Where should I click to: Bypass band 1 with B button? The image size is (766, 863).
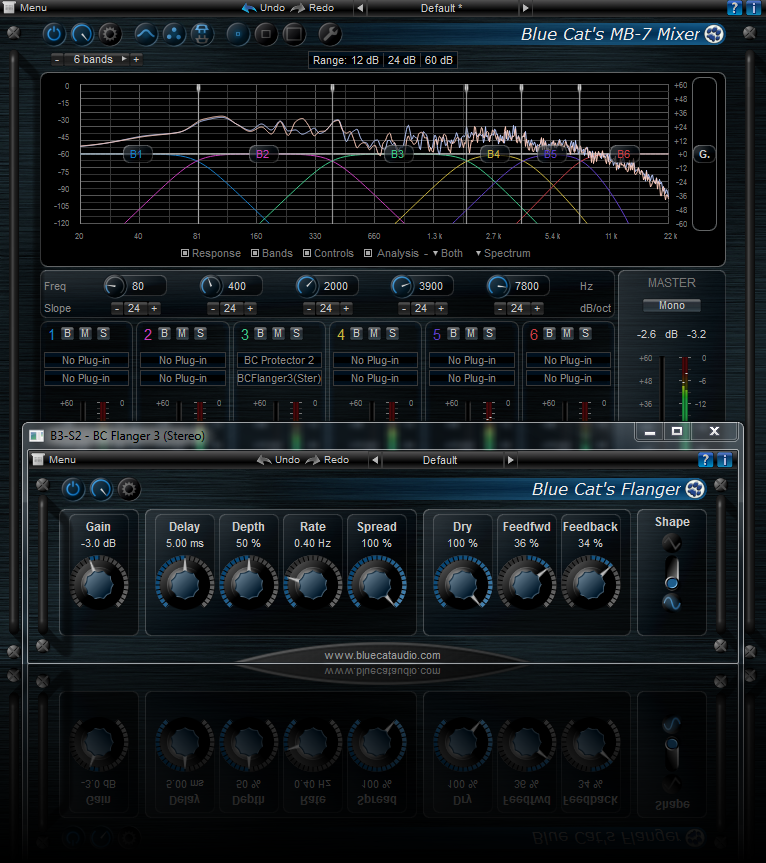click(67, 333)
